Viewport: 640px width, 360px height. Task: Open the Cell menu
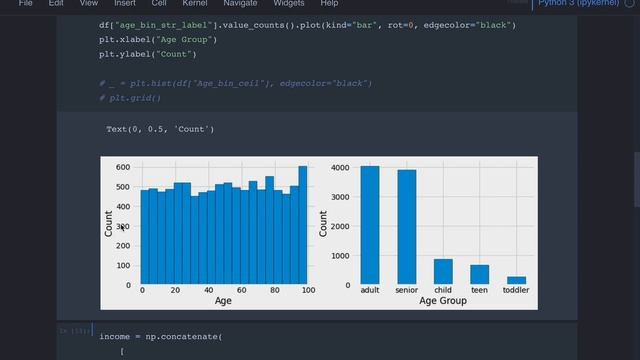[x=159, y=3]
